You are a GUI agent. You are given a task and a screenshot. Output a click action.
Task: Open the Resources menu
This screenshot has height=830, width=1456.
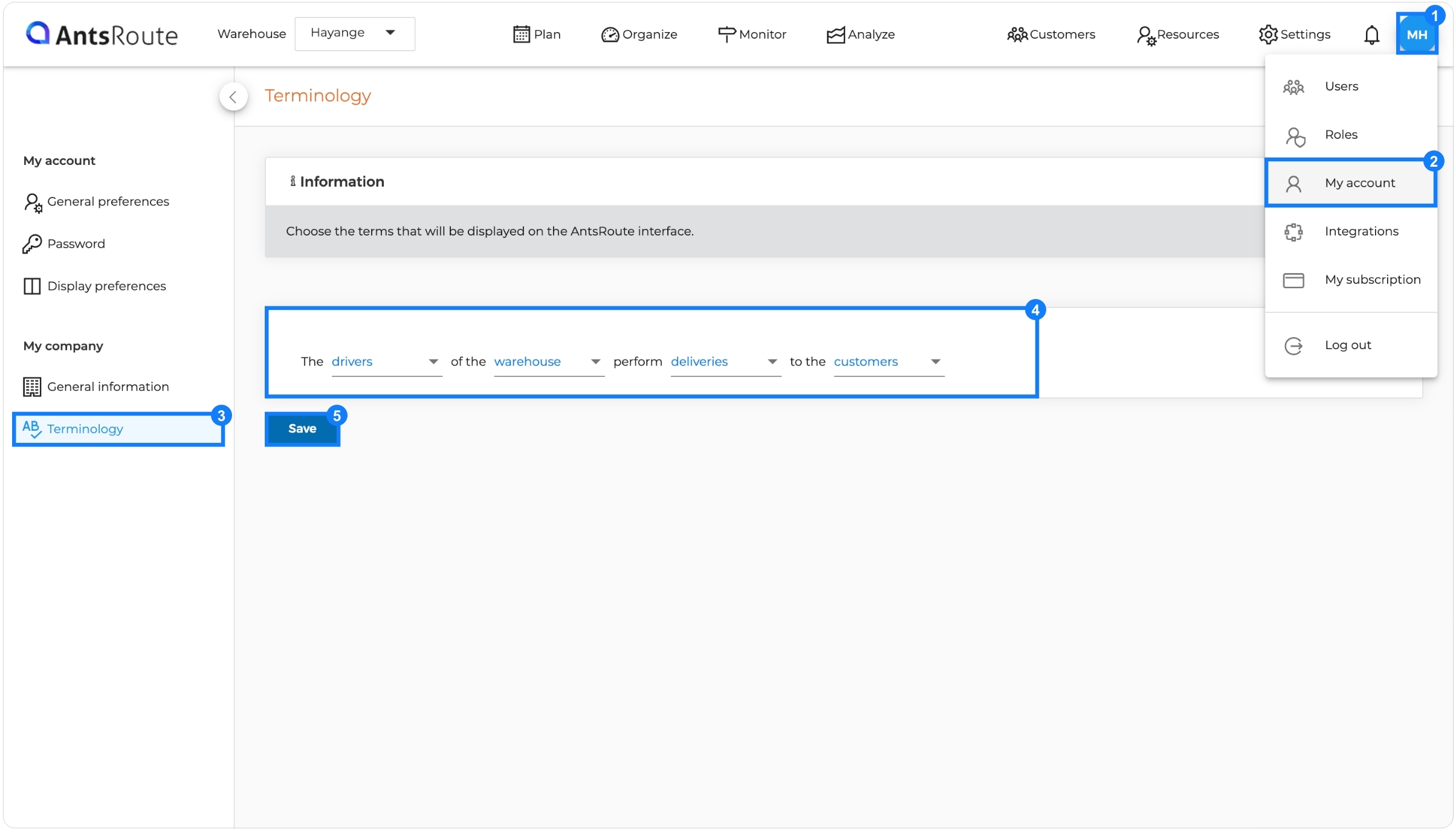point(1178,34)
